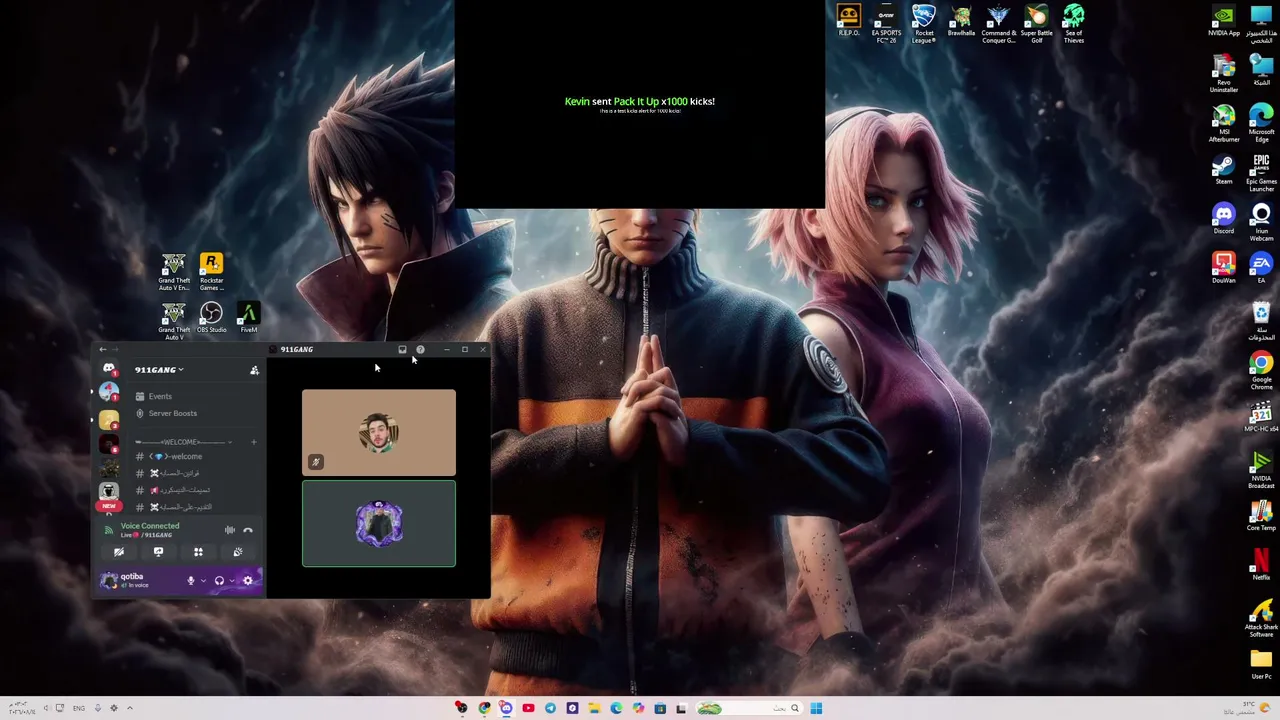Open Microsoft Edge desktop shortcut

click(x=1261, y=122)
